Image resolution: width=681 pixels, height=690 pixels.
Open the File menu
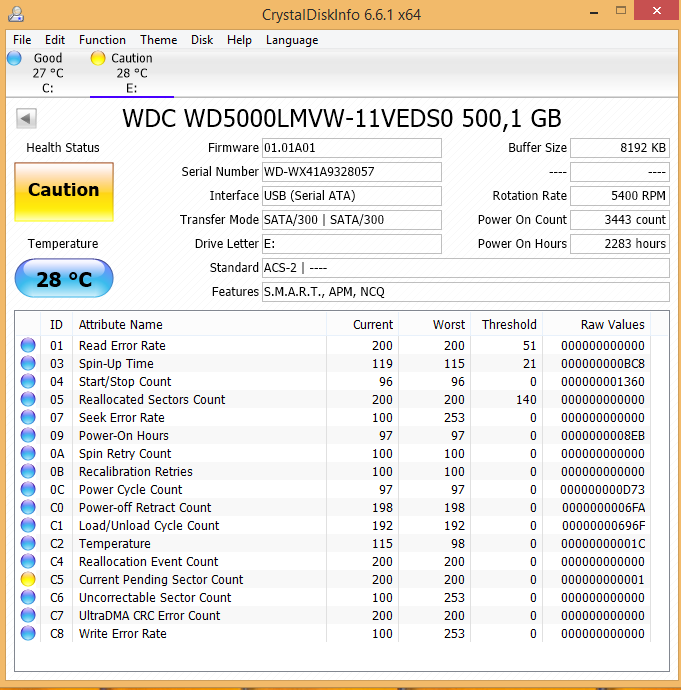(22, 40)
